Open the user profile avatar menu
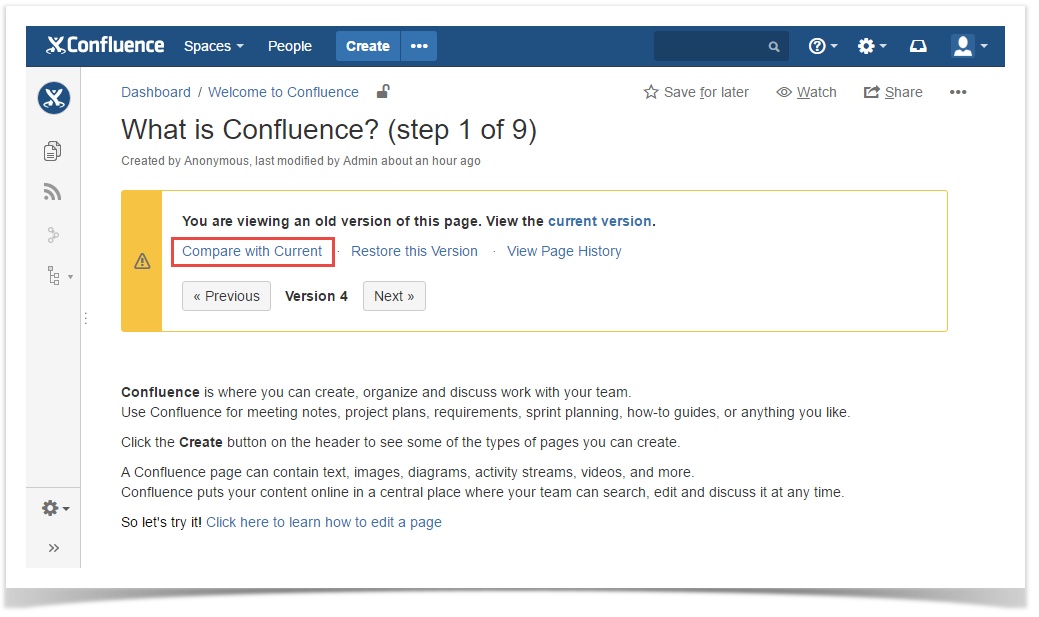The height and width of the screenshot is (617, 1039). (x=969, y=46)
